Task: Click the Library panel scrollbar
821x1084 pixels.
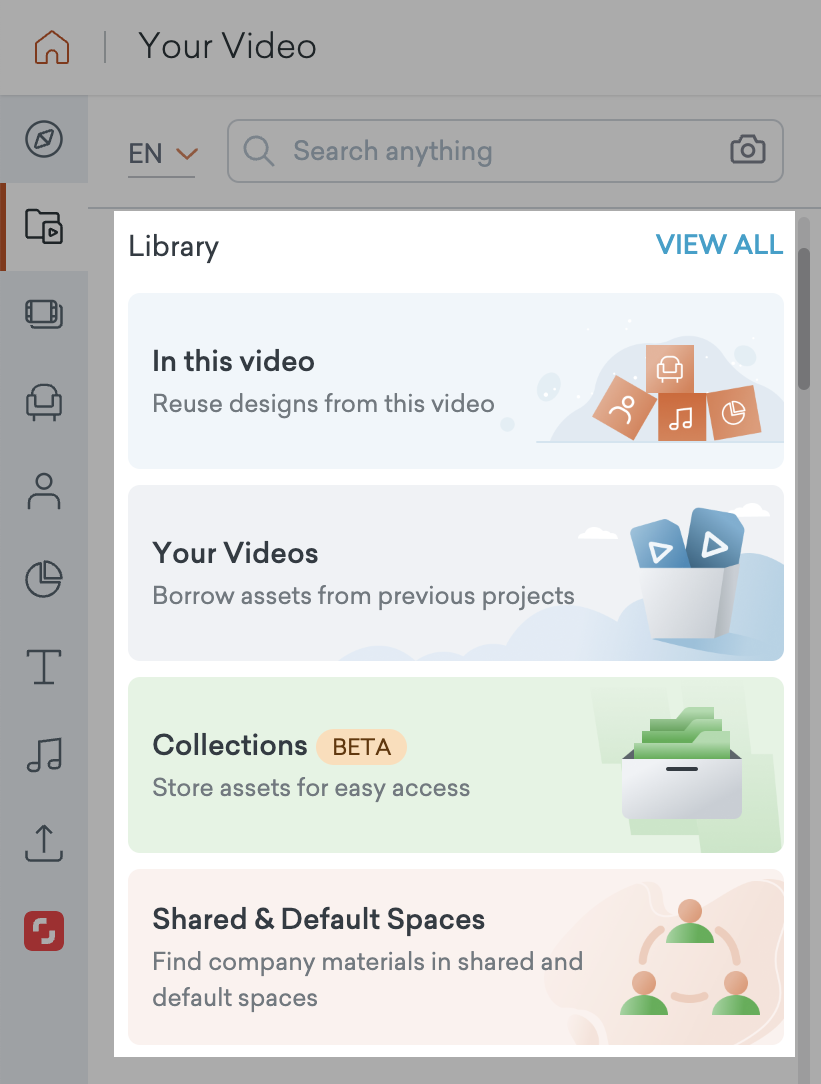Action: pyautogui.click(x=803, y=320)
